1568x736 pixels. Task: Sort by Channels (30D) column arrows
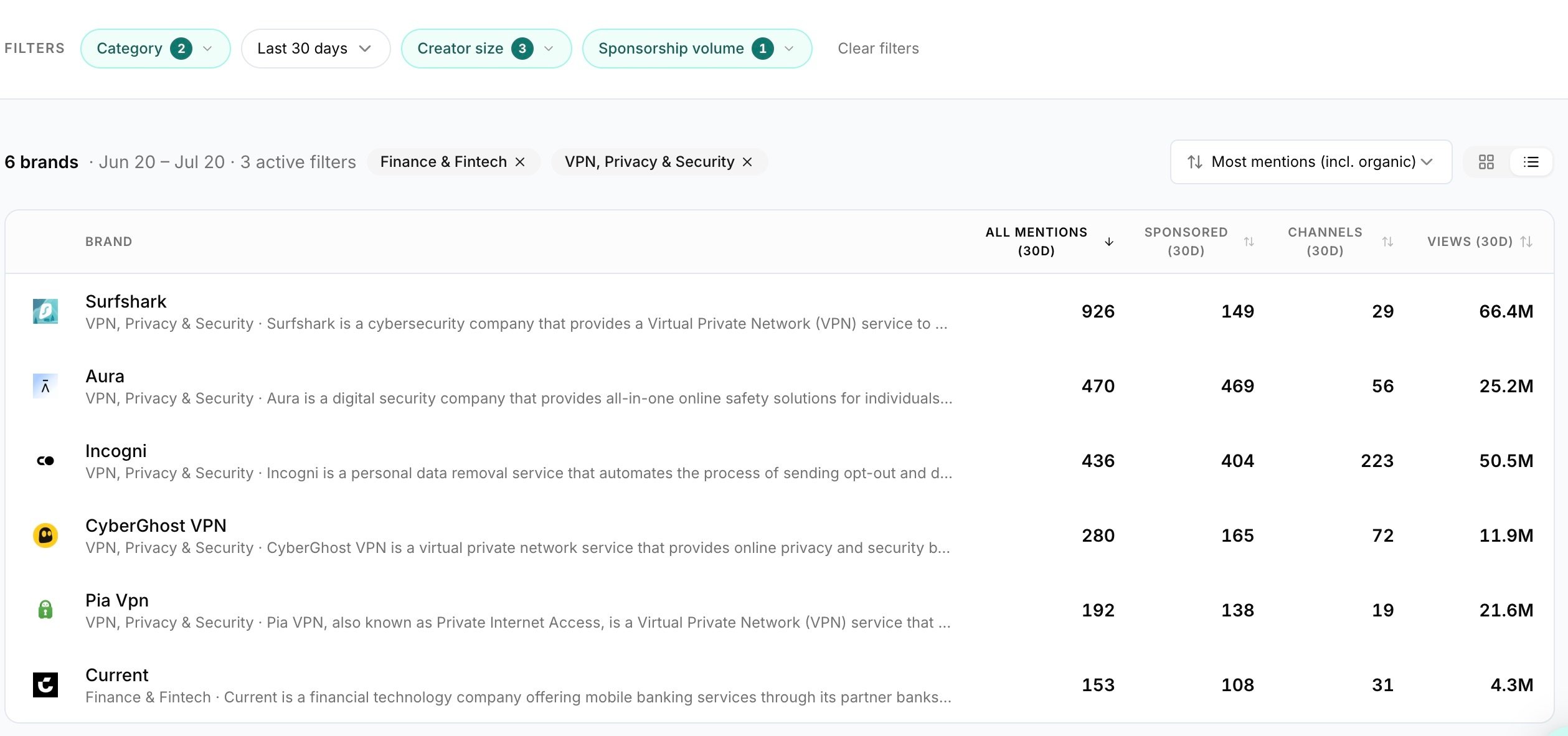(1387, 242)
